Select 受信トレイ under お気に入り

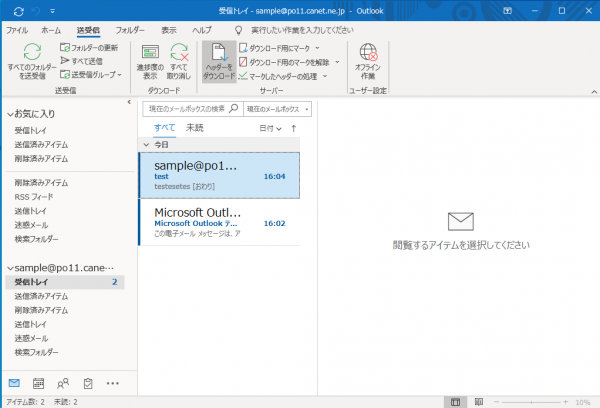tap(31, 131)
